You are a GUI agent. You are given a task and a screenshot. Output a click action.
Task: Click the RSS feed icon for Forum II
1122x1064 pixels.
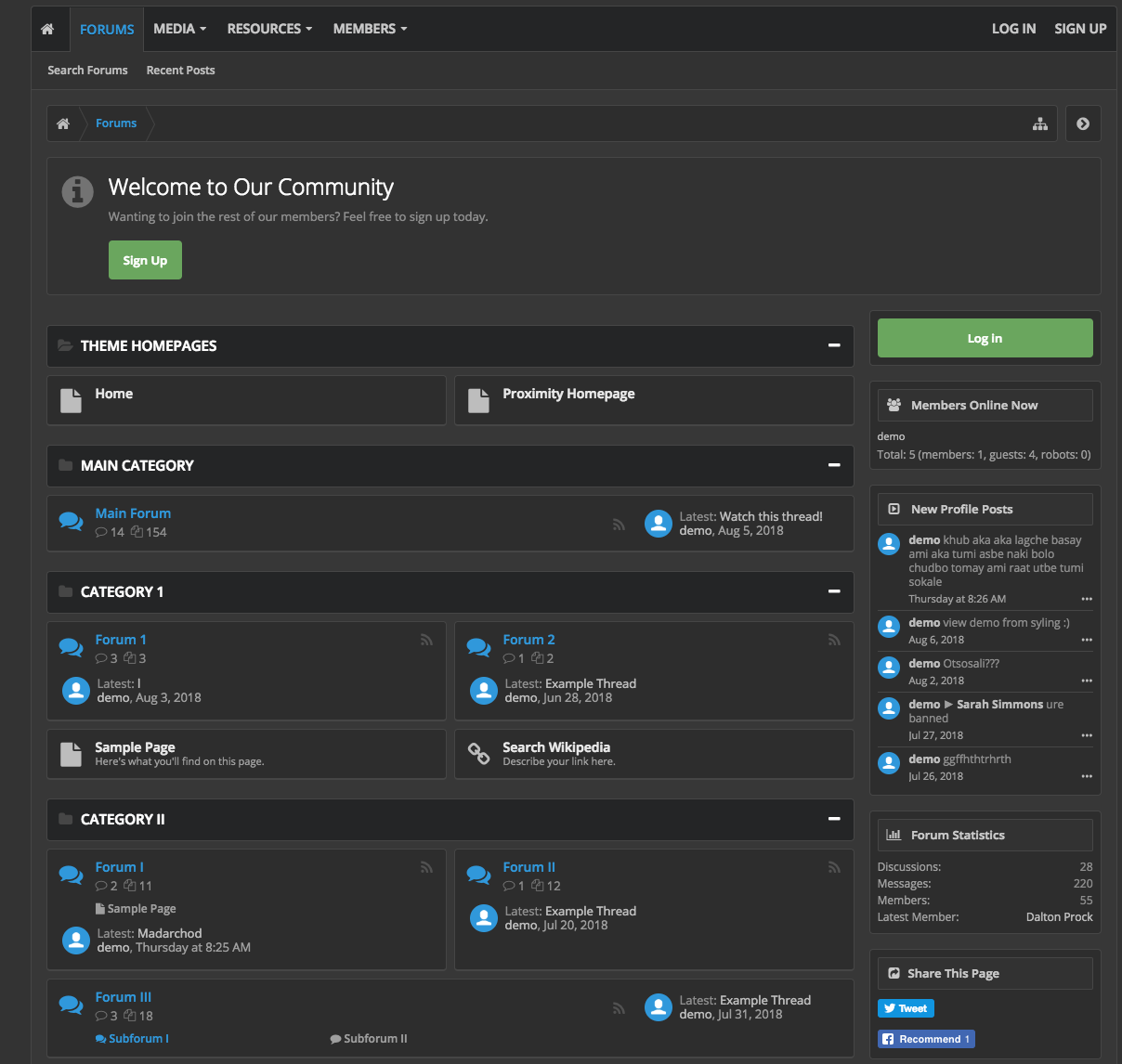[834, 867]
